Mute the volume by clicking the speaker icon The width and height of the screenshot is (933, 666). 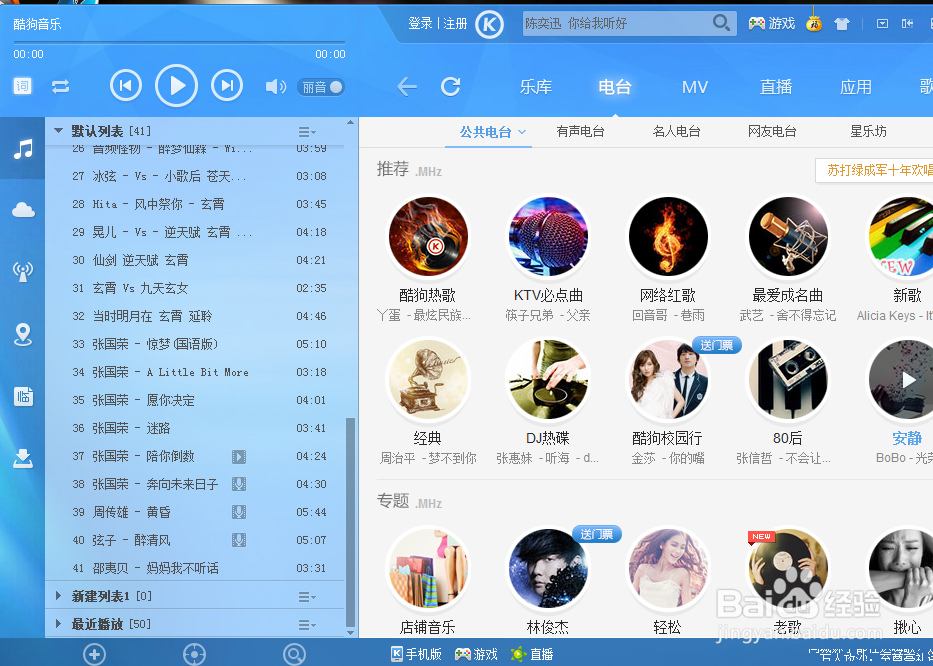[275, 86]
